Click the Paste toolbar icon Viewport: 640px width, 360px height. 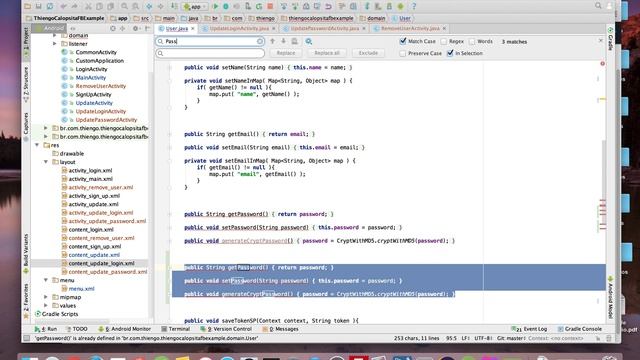tap(110, 6)
